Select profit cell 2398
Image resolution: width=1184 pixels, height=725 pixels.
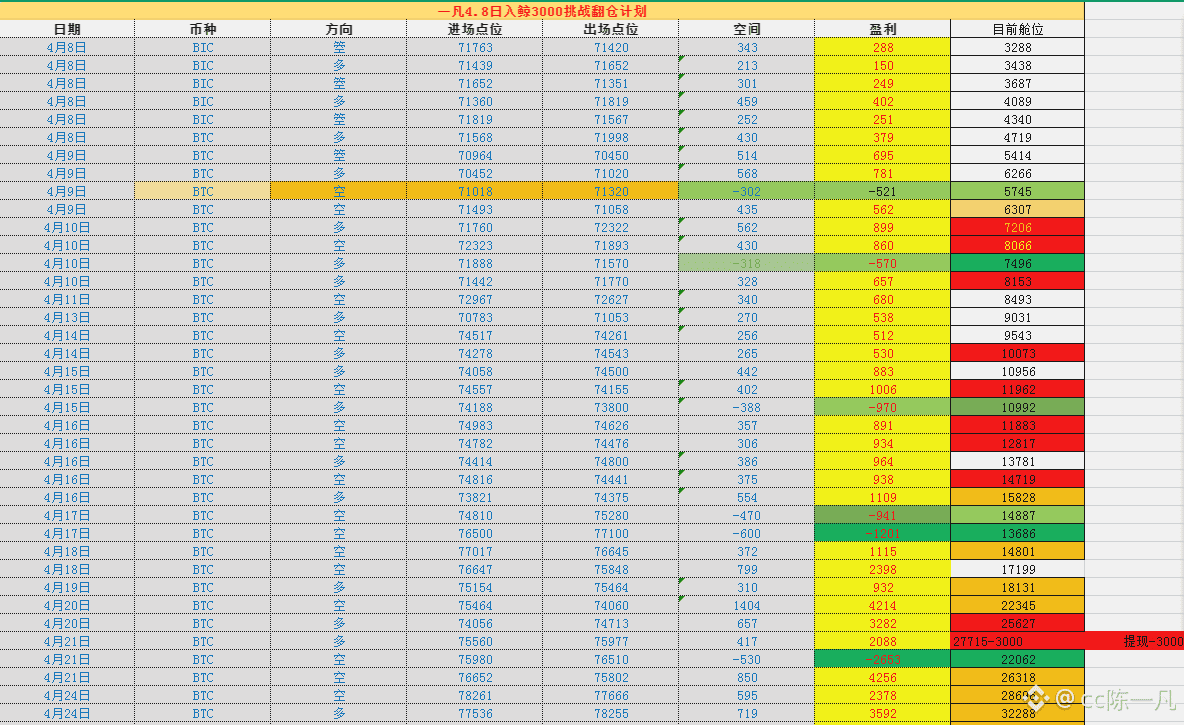tap(882, 569)
